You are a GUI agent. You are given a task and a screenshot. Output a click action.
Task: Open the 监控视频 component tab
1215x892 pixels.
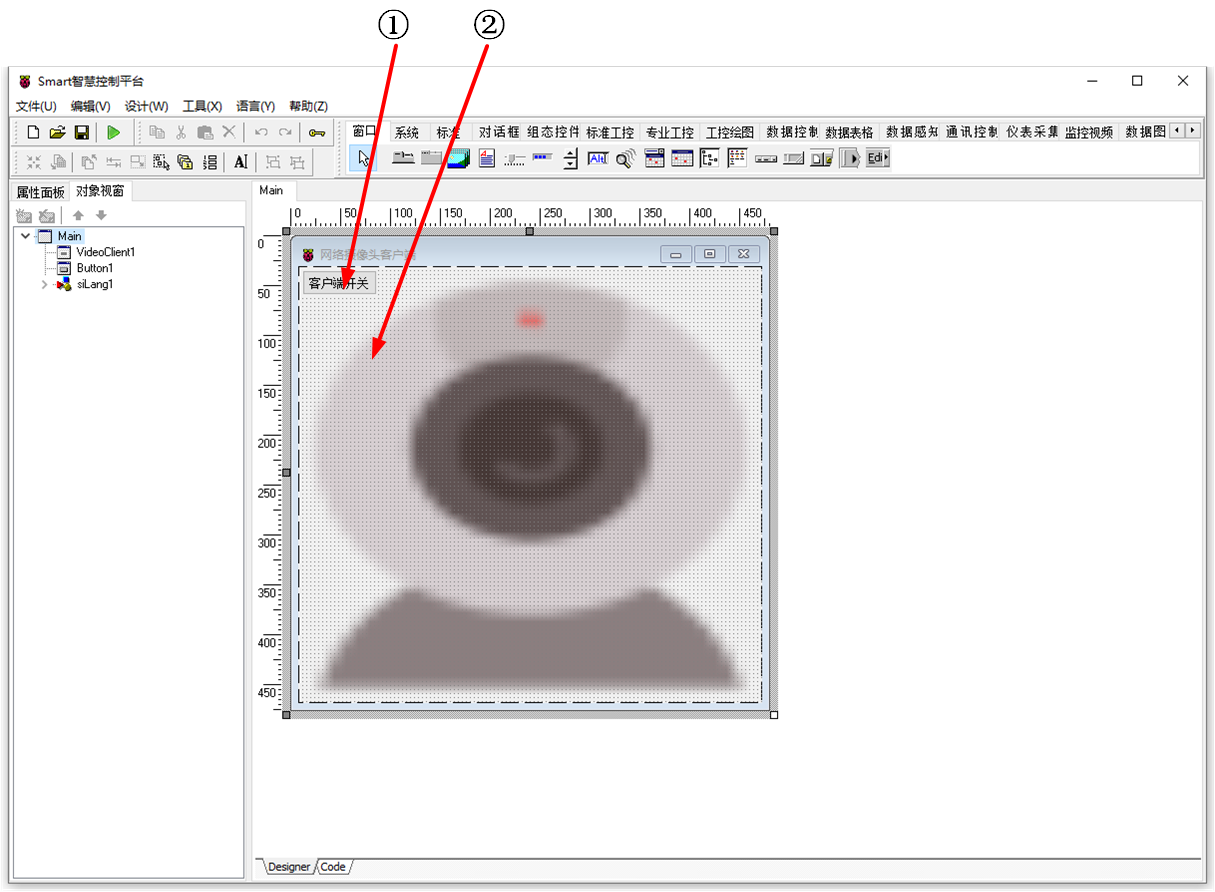[x=1089, y=132]
